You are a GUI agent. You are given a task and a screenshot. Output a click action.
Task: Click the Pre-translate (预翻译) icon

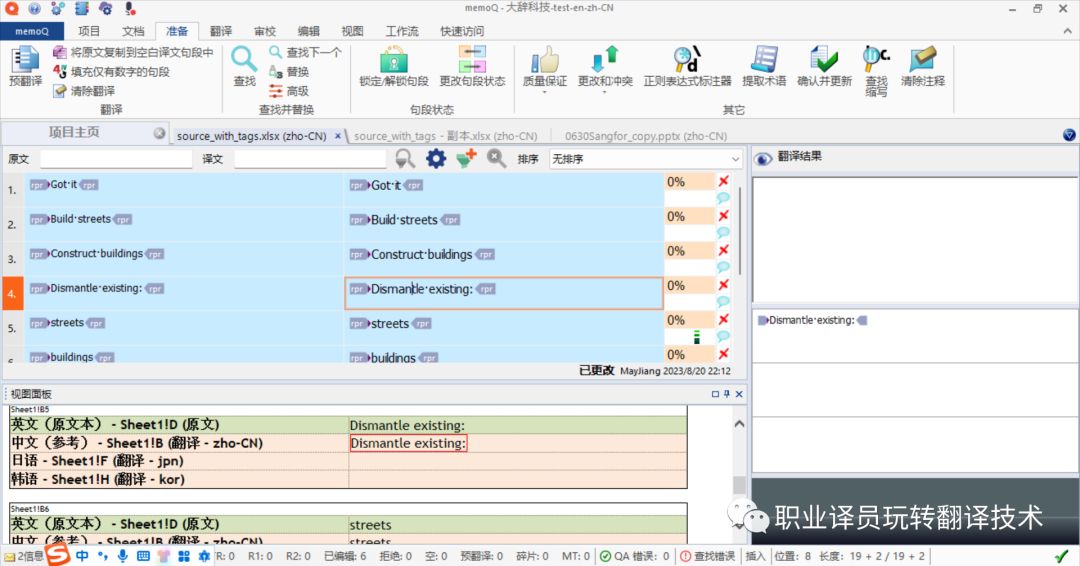(25, 66)
